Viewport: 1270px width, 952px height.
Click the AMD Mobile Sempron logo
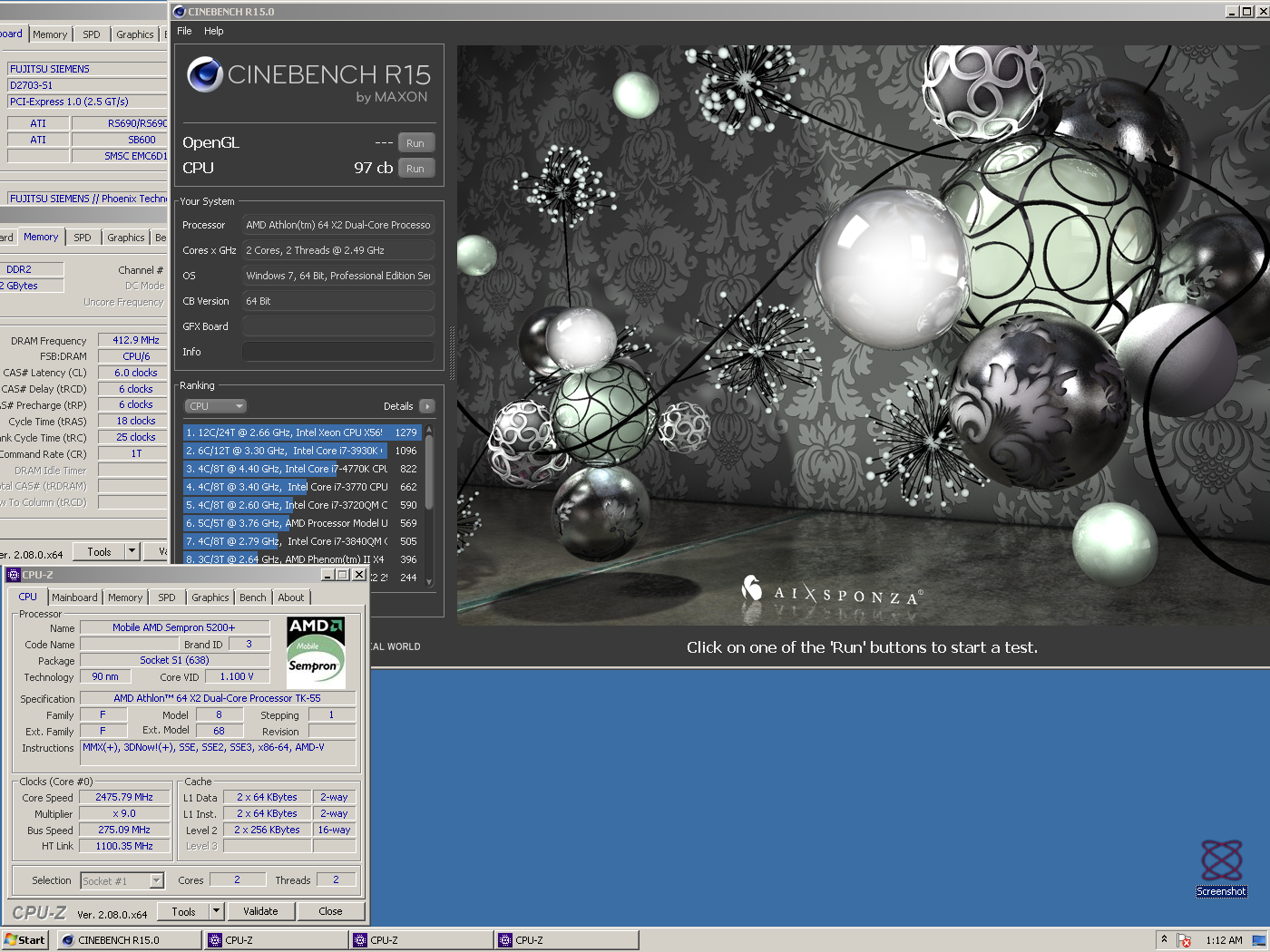tap(316, 653)
